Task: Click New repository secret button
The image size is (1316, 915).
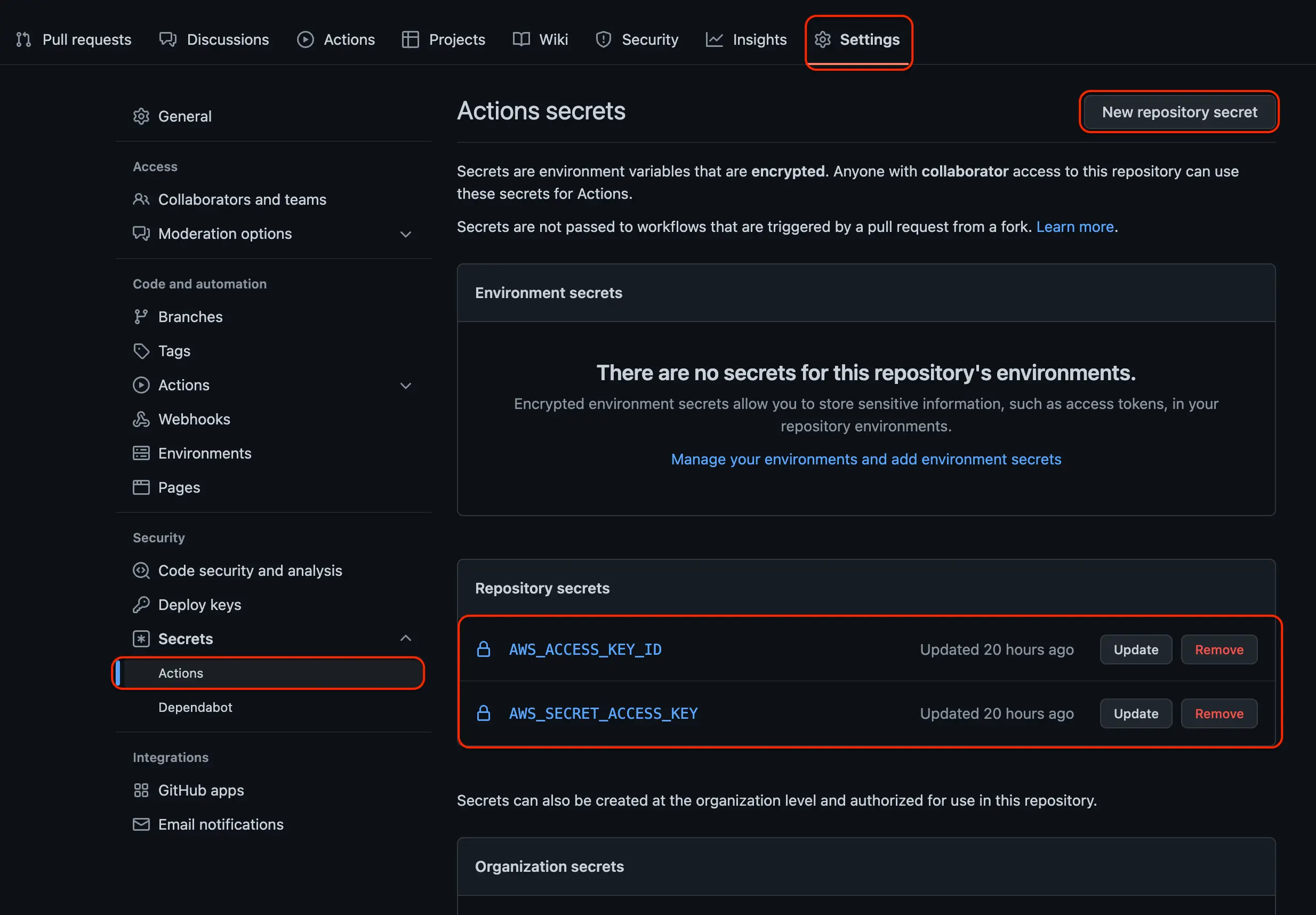Action: pyautogui.click(x=1179, y=112)
